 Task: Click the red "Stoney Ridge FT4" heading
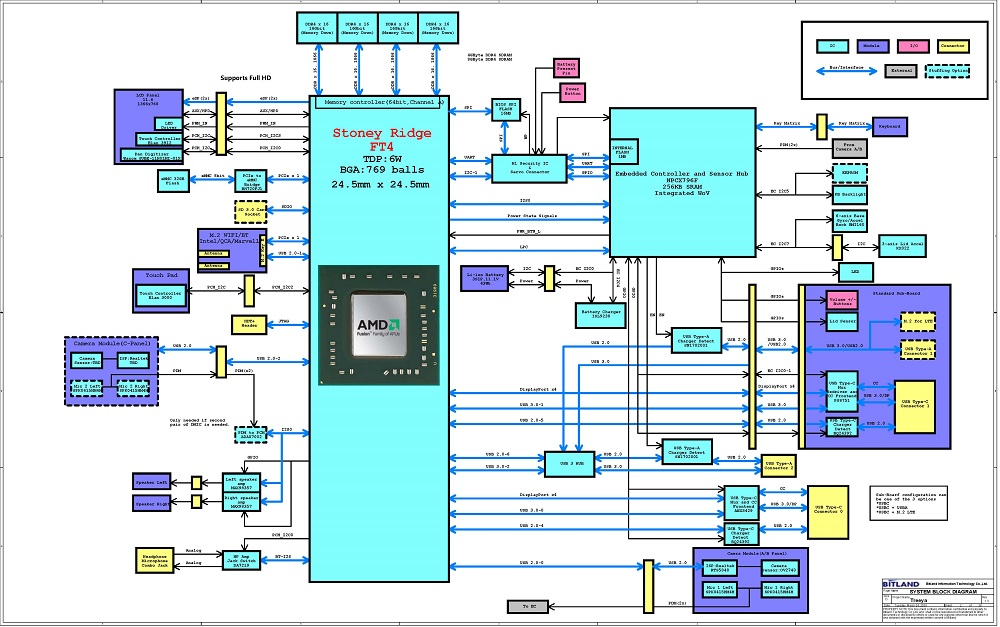[x=381, y=140]
